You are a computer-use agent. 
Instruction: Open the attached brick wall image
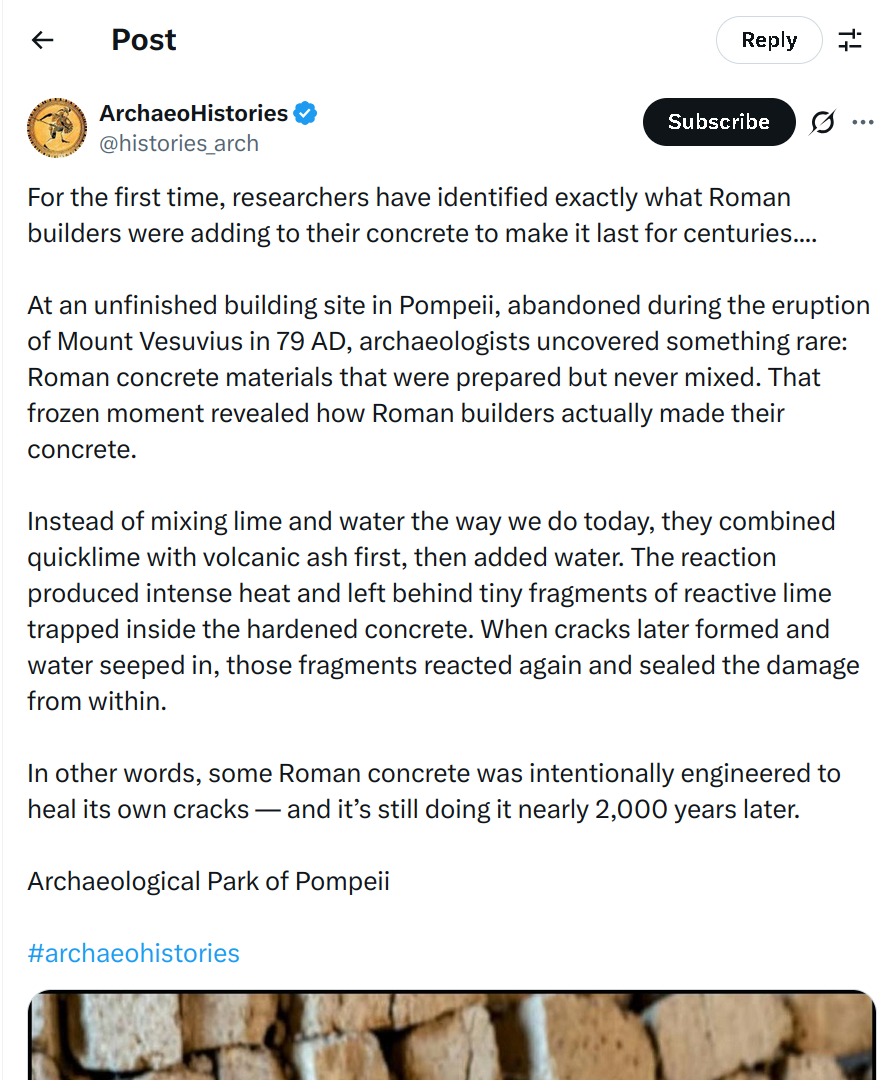452,1035
